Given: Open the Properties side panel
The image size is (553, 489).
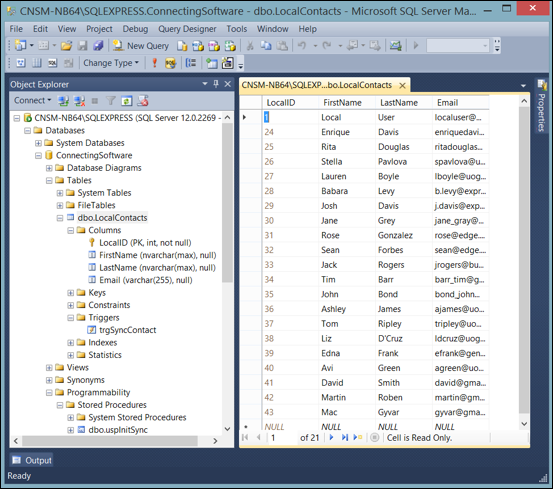Looking at the screenshot, I should click(541, 106).
